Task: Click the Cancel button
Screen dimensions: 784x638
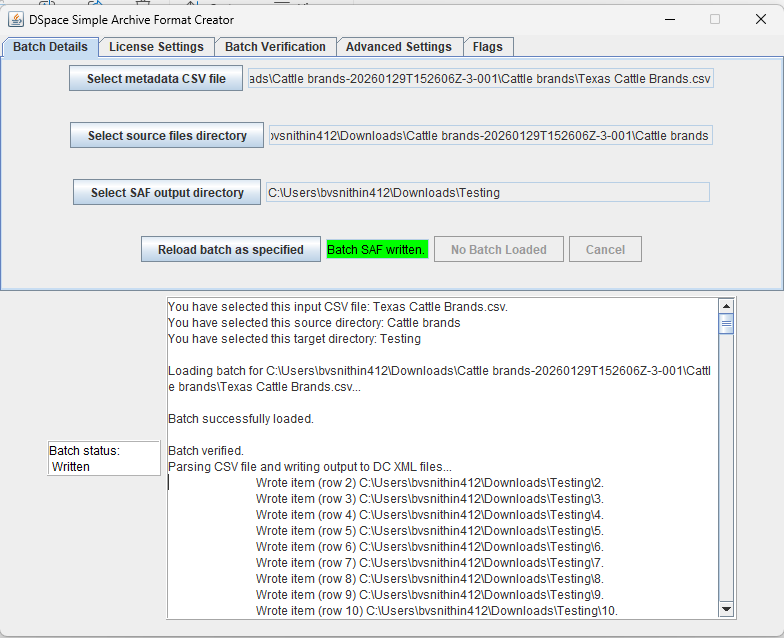Action: pos(605,249)
